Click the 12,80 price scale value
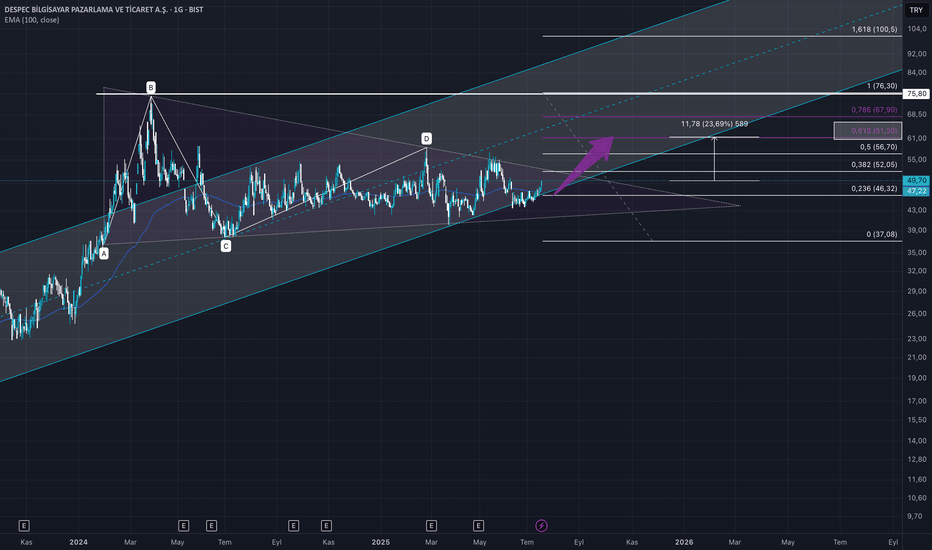Viewport: 932px width, 550px height. tap(917, 460)
